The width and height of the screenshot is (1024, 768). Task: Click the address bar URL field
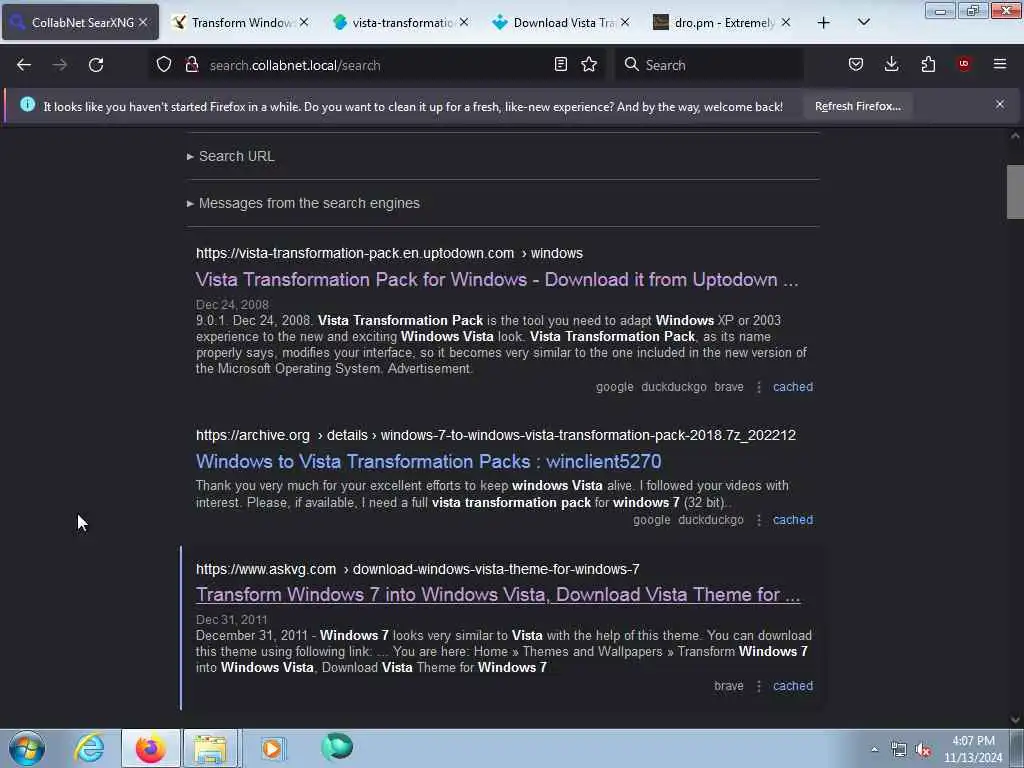(376, 65)
